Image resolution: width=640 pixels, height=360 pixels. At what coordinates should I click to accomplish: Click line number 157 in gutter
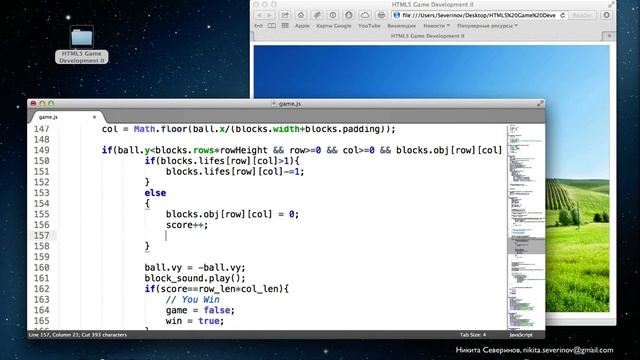click(x=41, y=236)
